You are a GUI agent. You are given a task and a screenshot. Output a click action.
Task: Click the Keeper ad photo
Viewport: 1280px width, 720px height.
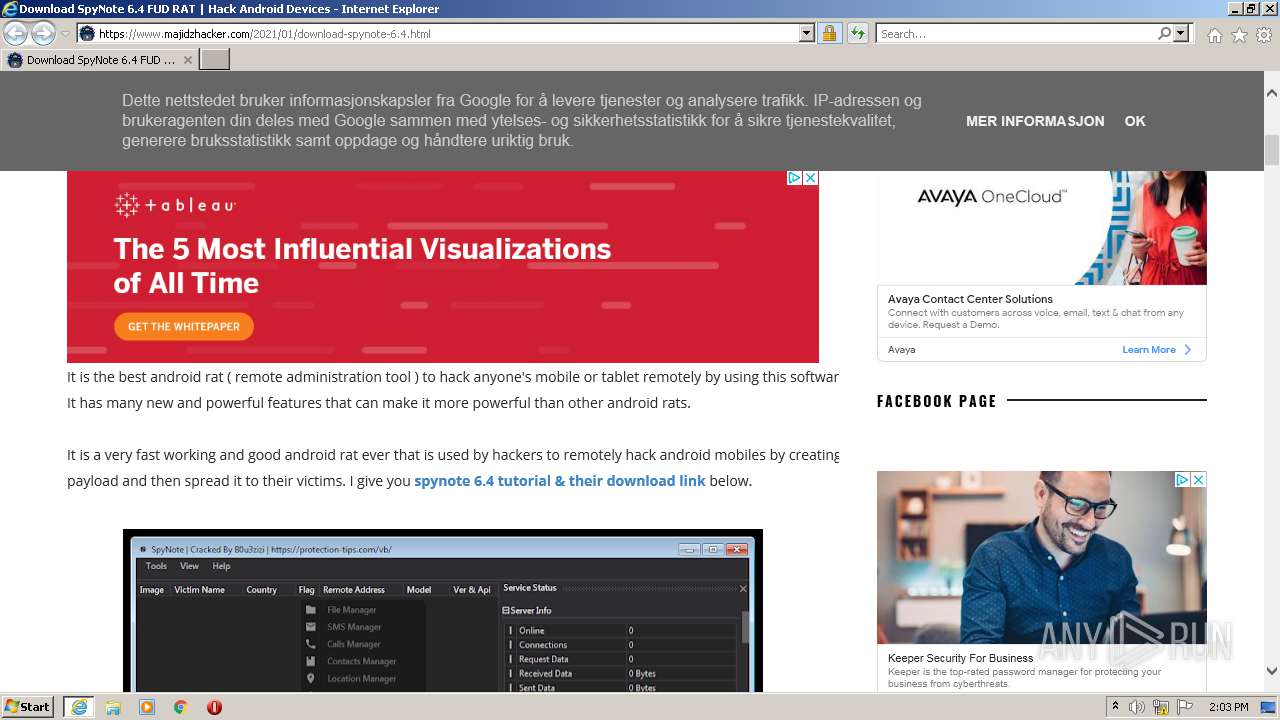click(x=1042, y=557)
